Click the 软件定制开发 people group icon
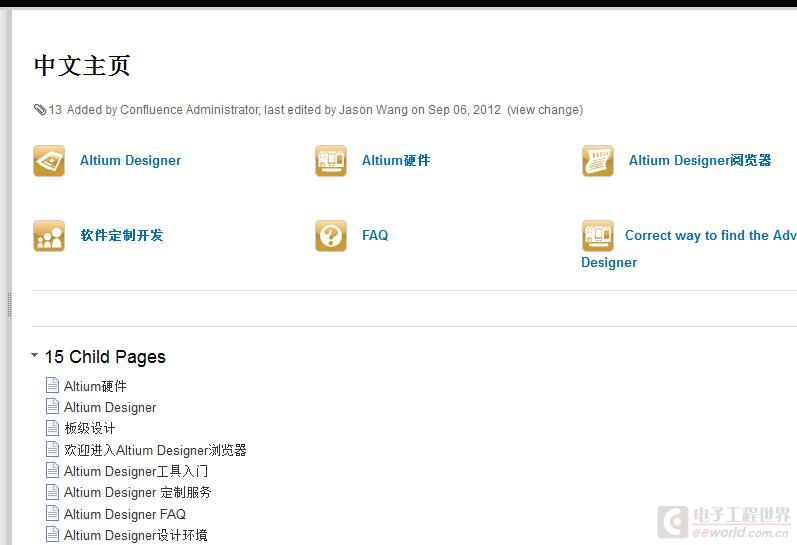The height and width of the screenshot is (545, 797). point(49,236)
